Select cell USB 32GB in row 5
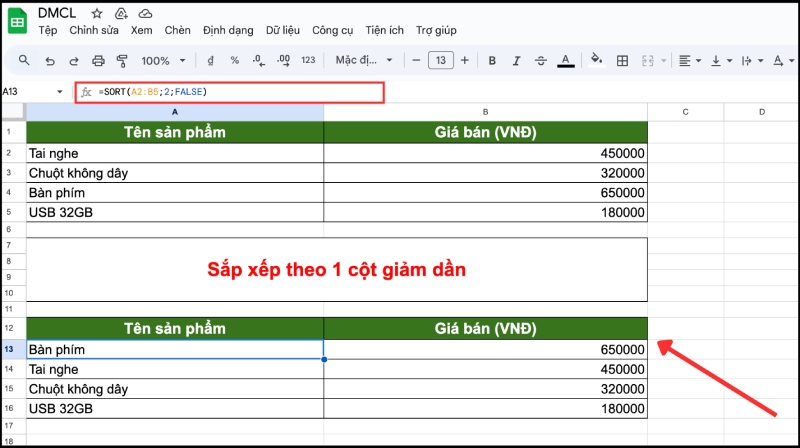 [x=174, y=212]
